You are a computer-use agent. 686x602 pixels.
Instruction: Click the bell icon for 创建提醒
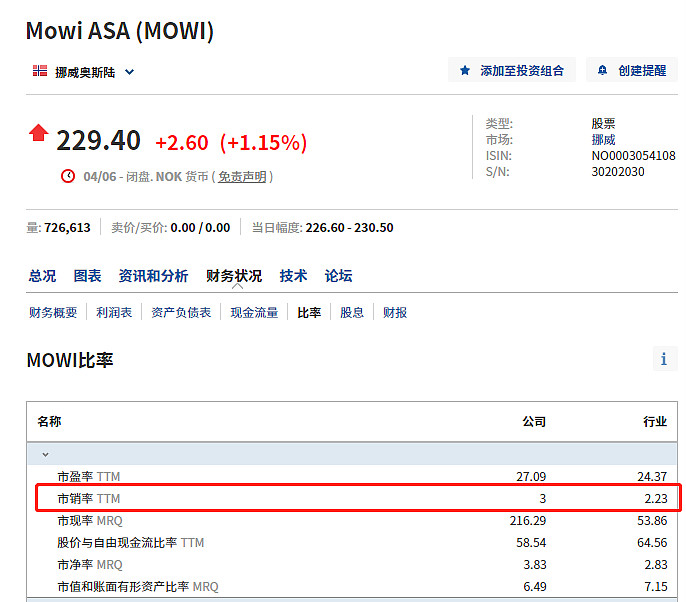click(x=602, y=70)
